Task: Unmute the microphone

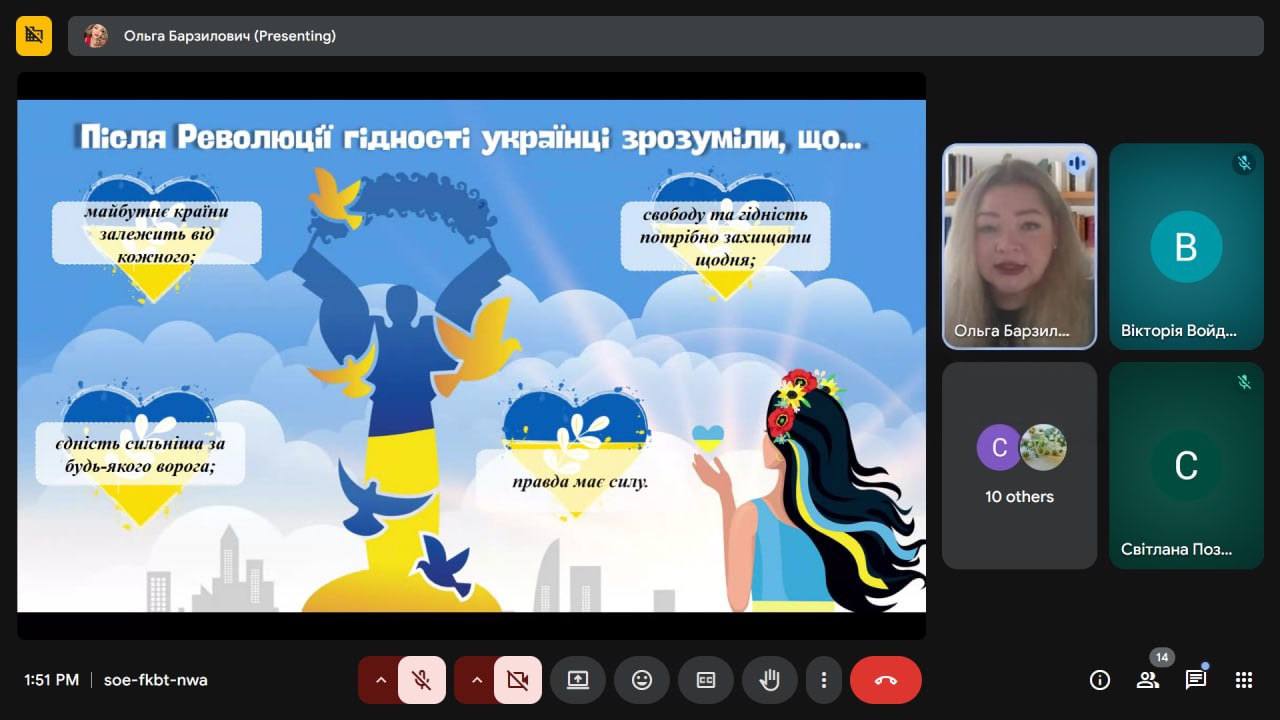Action: click(x=422, y=680)
